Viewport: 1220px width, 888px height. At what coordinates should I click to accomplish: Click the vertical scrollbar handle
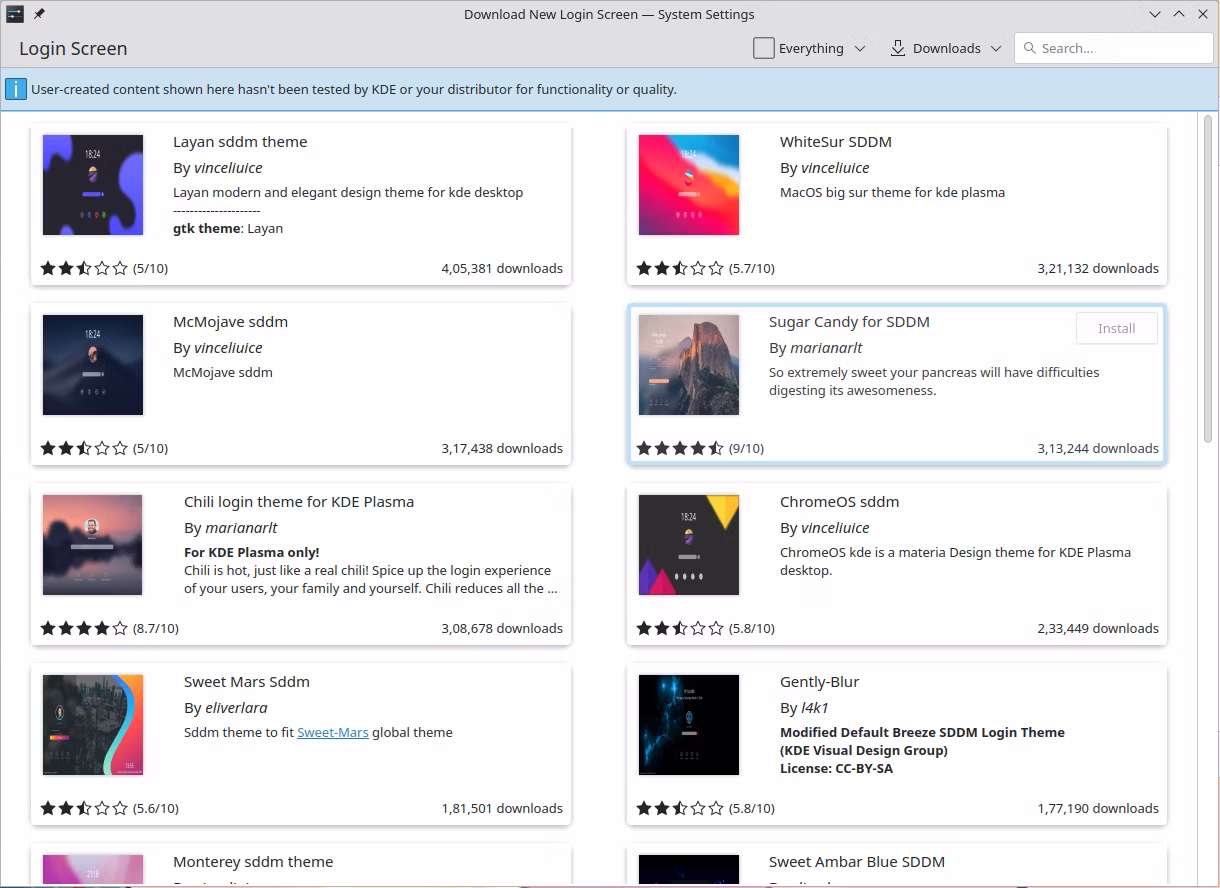[x=1207, y=280]
